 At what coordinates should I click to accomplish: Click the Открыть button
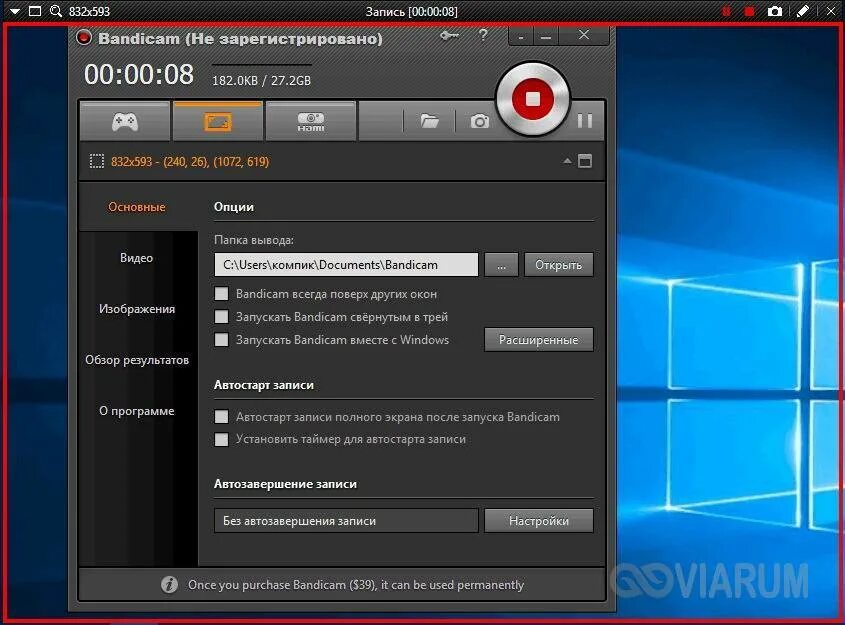pyautogui.click(x=558, y=265)
